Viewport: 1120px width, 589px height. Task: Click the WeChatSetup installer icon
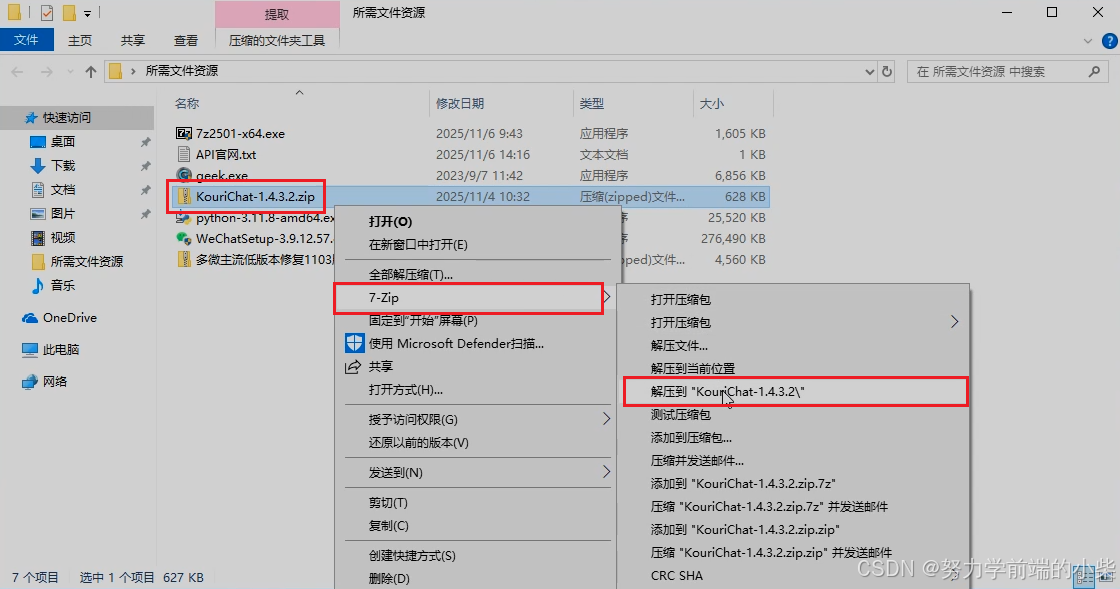point(184,238)
